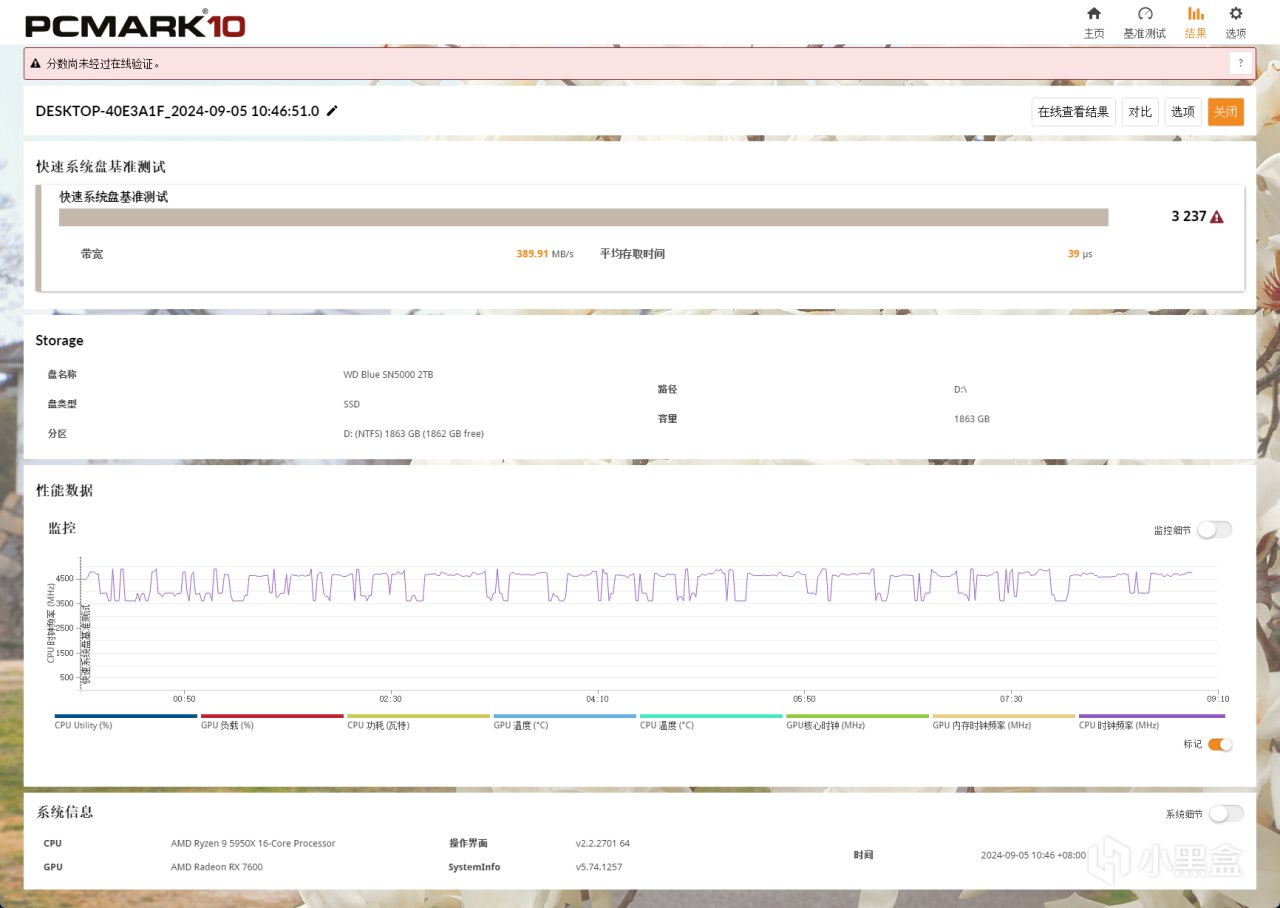Click the CPU name AMD Ryzen 9 5950X
This screenshot has height=908, width=1280.
(253, 843)
